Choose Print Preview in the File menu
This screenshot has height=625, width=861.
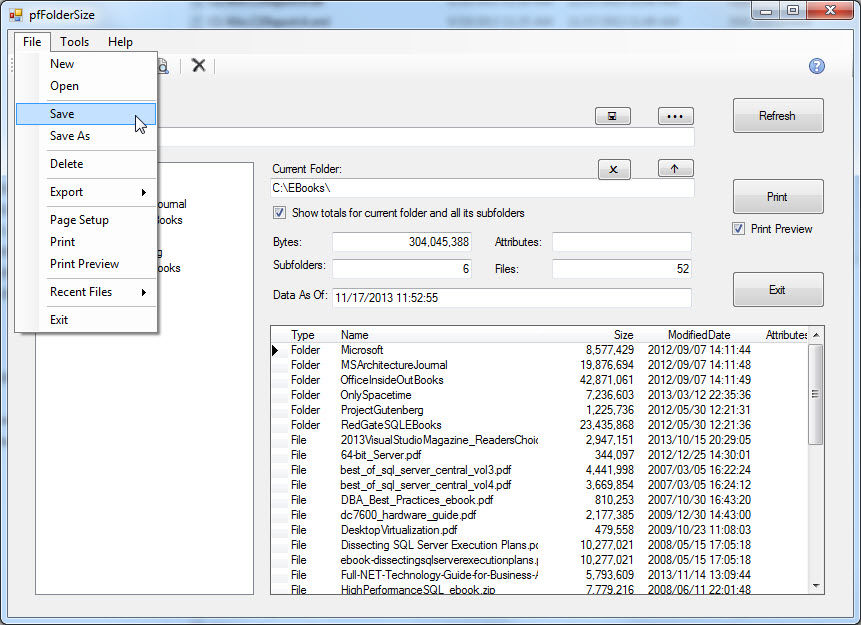tap(86, 264)
